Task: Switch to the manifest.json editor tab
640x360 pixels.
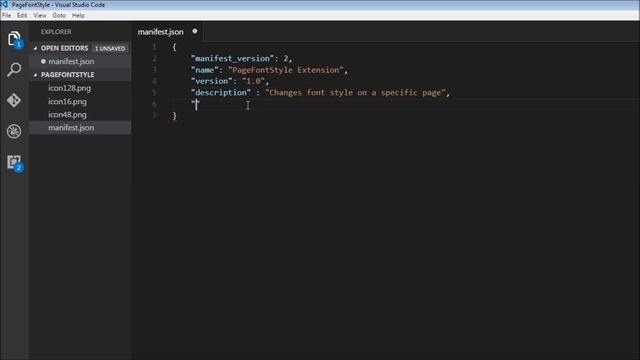Action: pyautogui.click(x=167, y=32)
